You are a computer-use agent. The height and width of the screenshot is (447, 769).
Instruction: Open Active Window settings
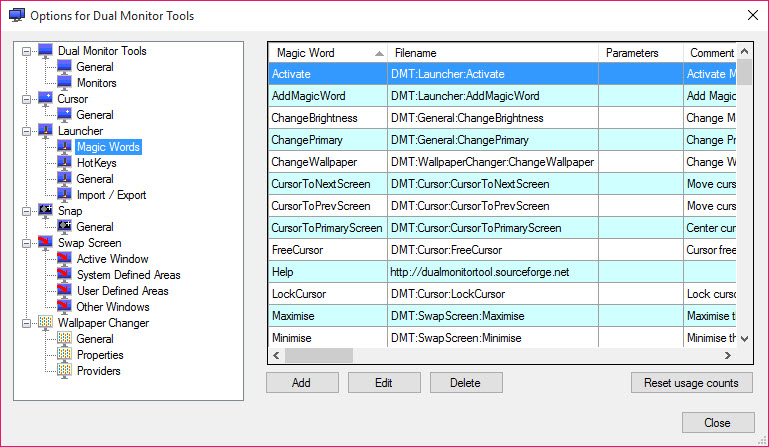point(112,259)
